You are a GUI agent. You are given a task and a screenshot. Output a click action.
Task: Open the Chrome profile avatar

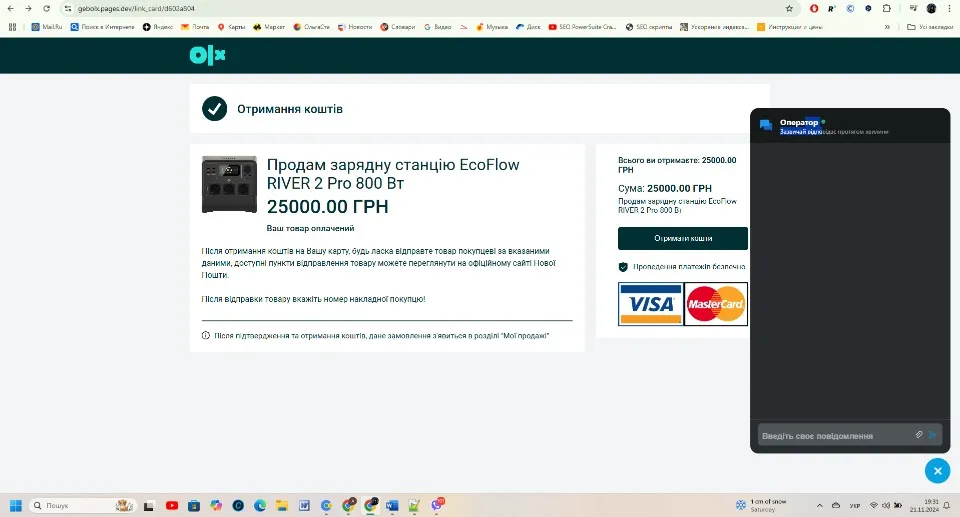click(x=931, y=9)
